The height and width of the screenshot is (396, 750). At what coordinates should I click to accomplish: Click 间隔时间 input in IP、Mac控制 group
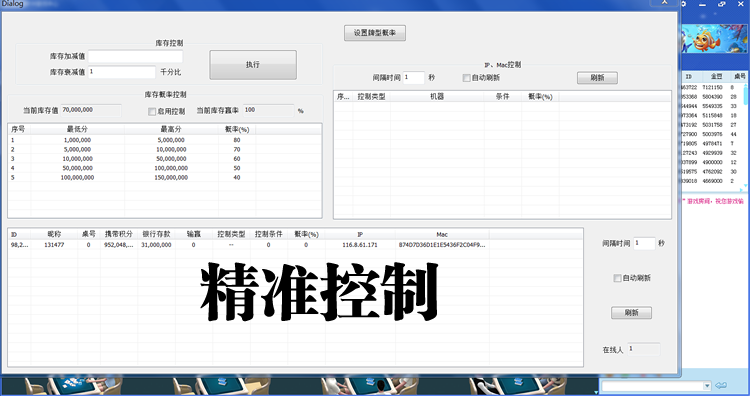pos(414,77)
